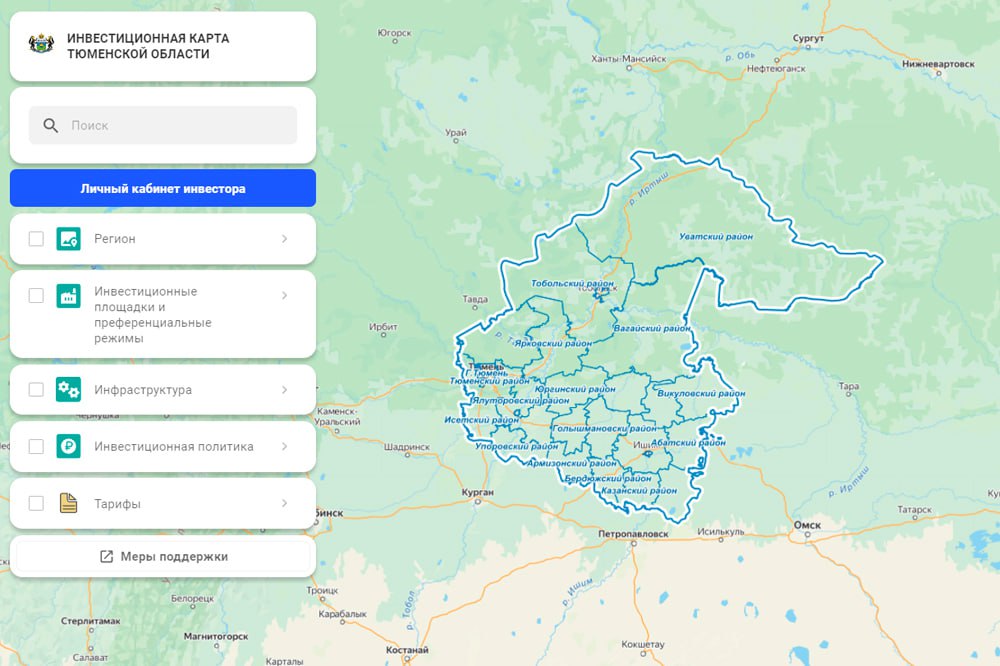Click the Инвестиционные площадки factory icon
This screenshot has width=1000, height=666.
(x=68, y=296)
